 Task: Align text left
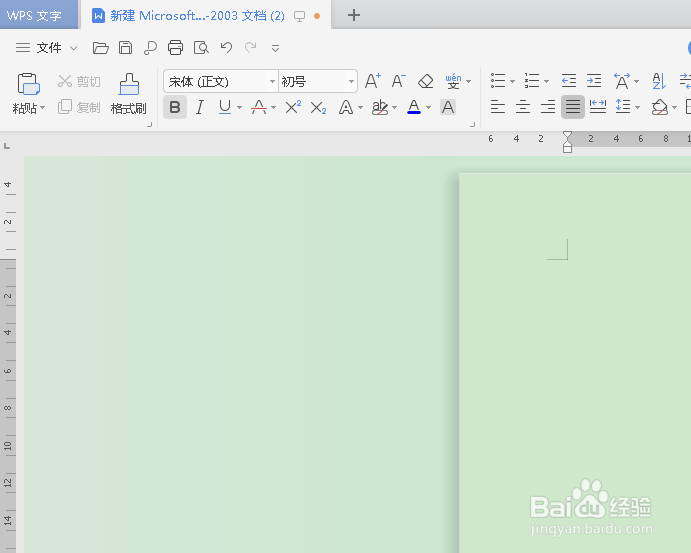tap(498, 107)
